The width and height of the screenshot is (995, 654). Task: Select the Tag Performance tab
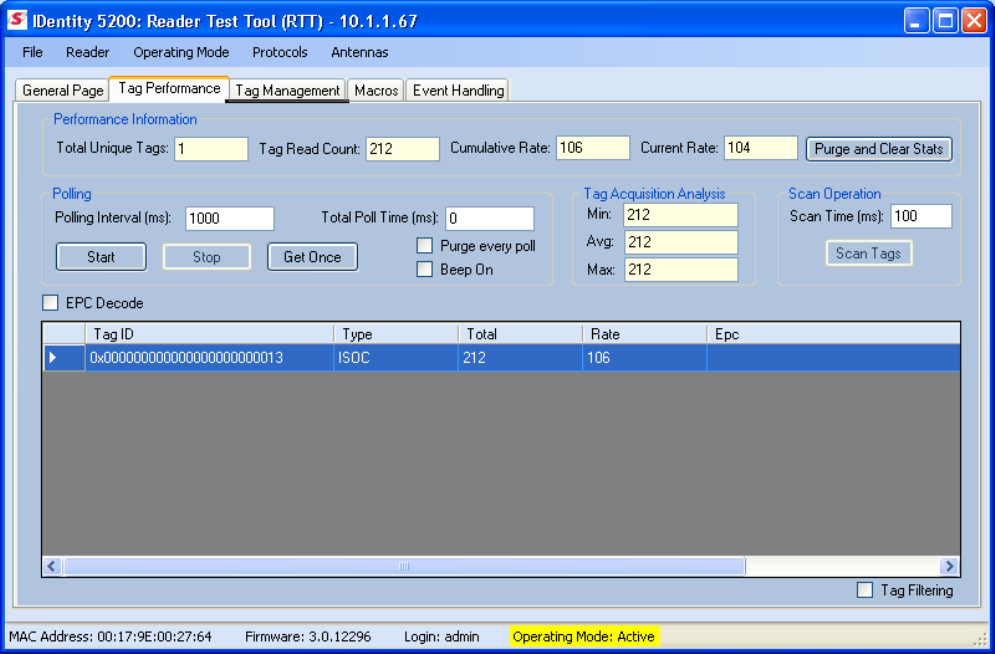[x=169, y=88]
